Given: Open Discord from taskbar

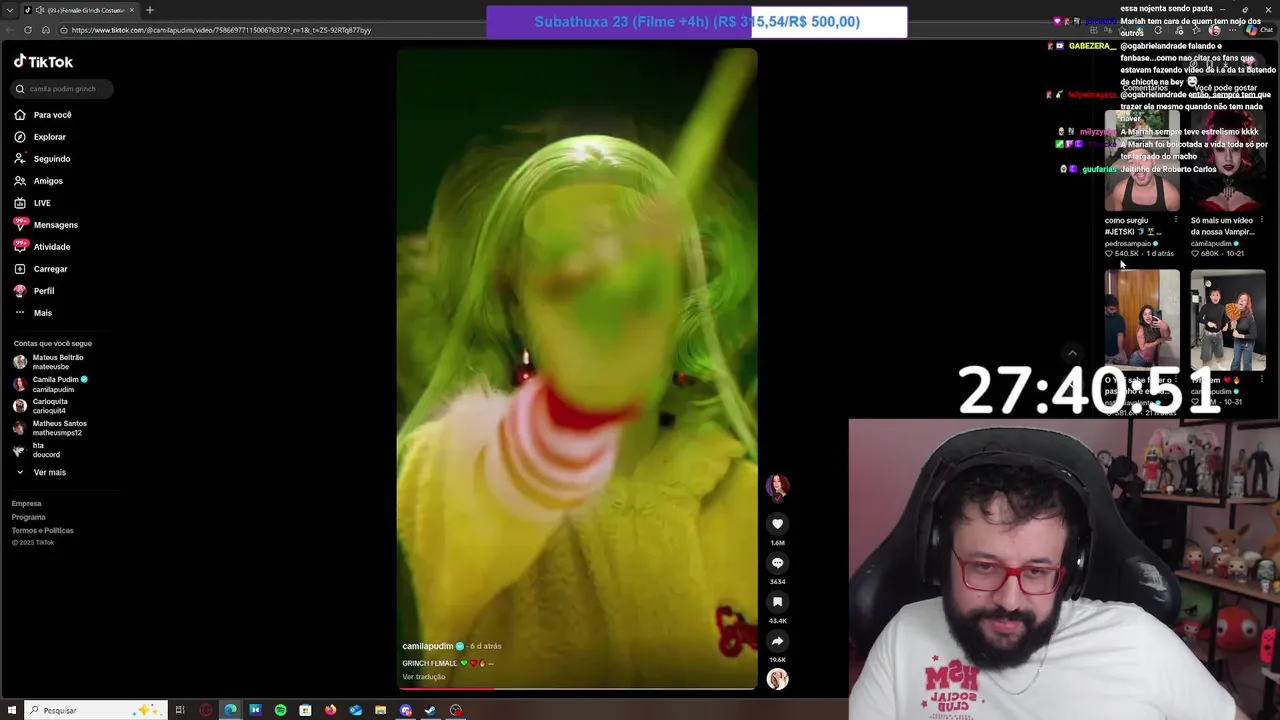Looking at the screenshot, I should click(x=405, y=710).
